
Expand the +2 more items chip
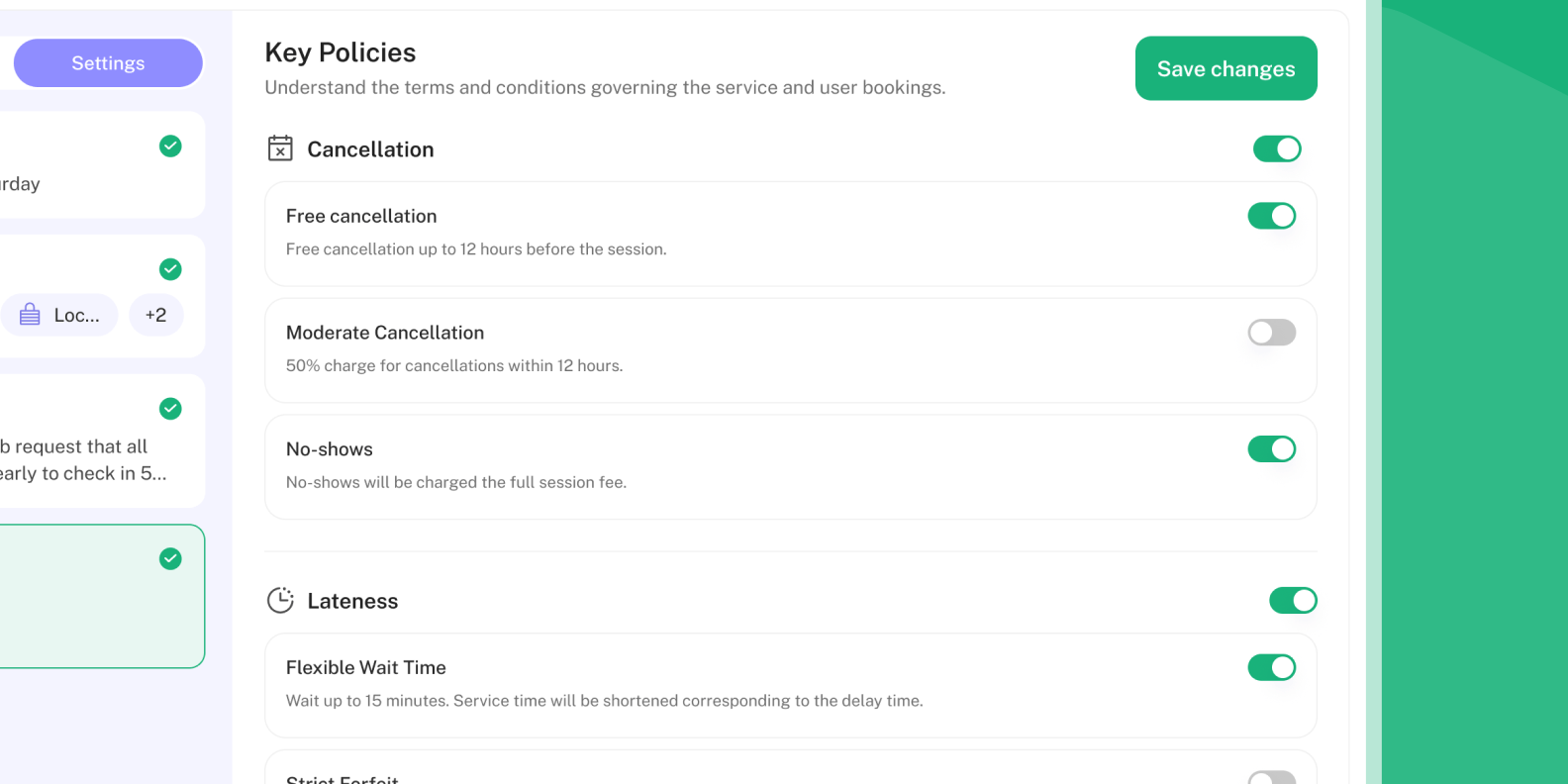pyautogui.click(x=156, y=315)
